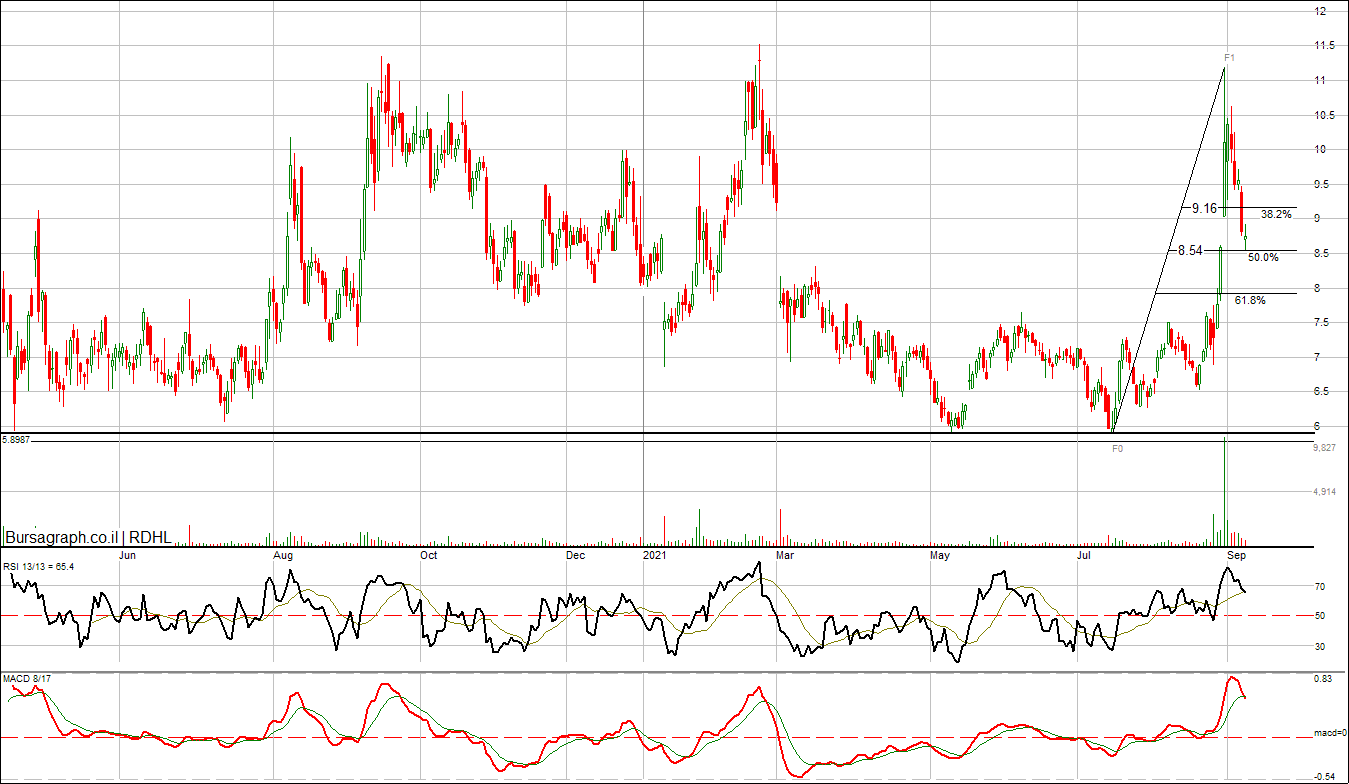1349x784 pixels.
Task: Click the 10 price axis label
Action: pyautogui.click(x=1320, y=149)
